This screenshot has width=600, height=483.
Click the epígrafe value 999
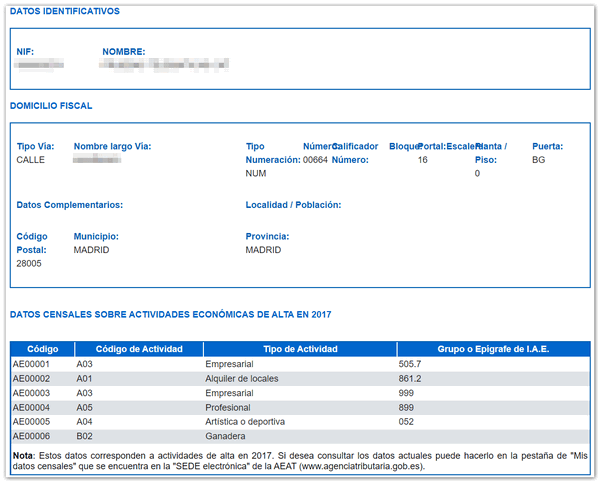tap(406, 393)
